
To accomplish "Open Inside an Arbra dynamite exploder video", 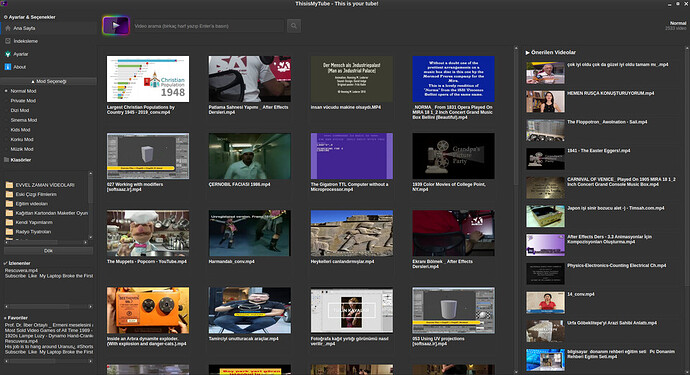I will coord(148,310).
